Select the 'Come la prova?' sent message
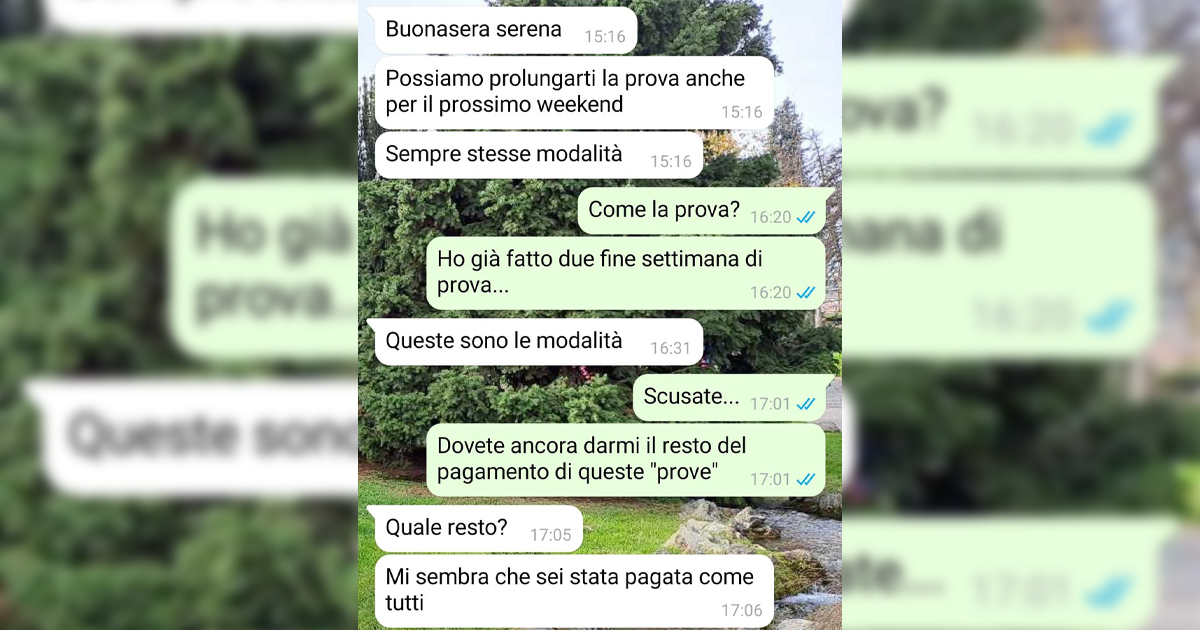Image resolution: width=1200 pixels, height=630 pixels. [705, 211]
